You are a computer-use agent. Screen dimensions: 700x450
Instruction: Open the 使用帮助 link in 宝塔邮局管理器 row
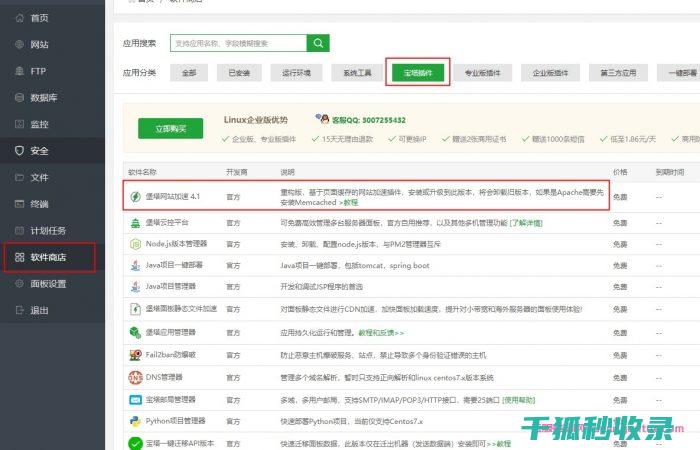518,400
